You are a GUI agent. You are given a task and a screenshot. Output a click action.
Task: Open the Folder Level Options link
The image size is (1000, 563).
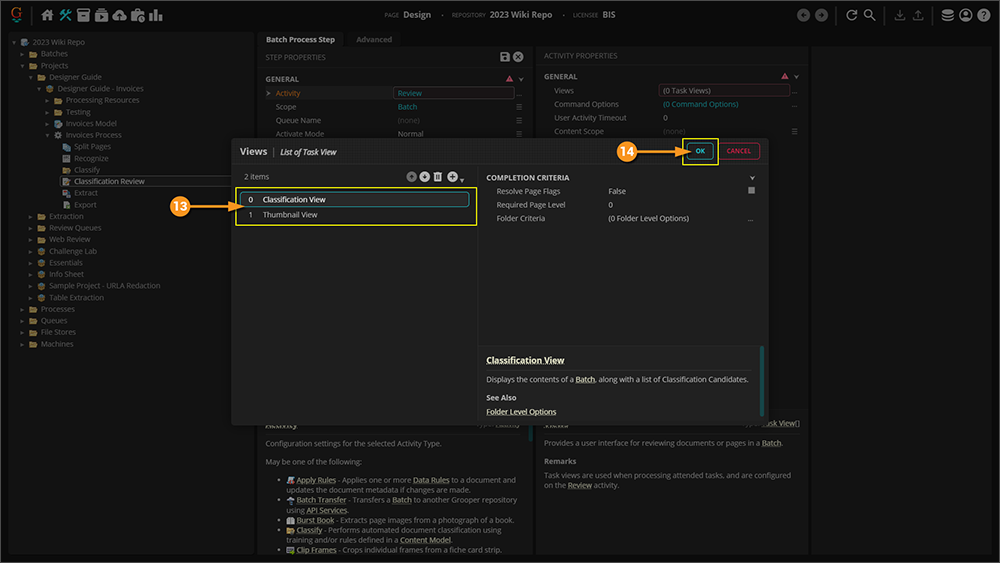[x=521, y=411]
